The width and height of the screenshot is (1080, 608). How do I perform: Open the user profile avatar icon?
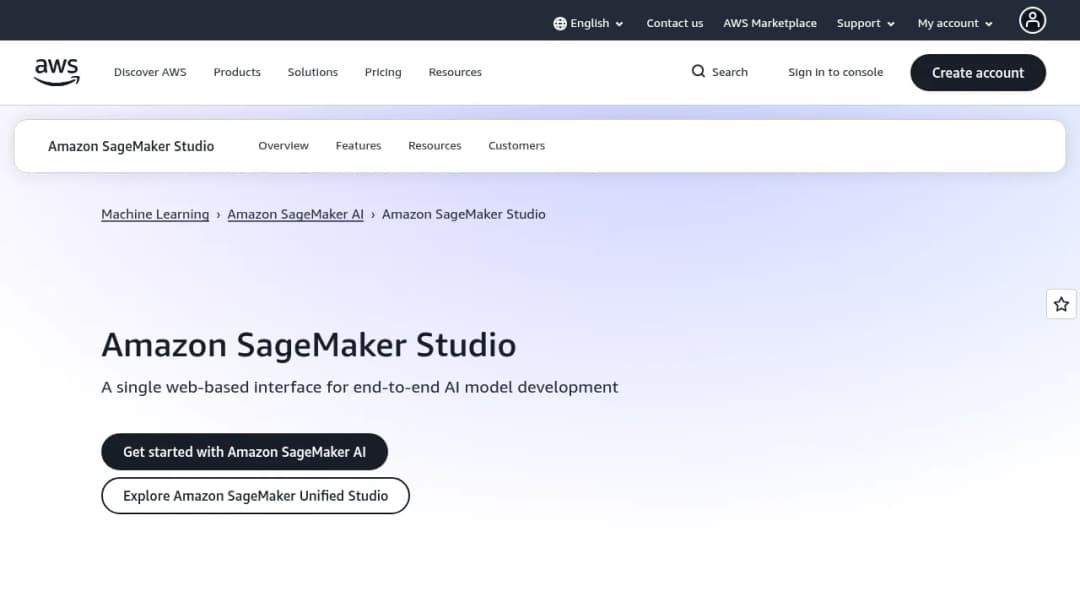1032,21
